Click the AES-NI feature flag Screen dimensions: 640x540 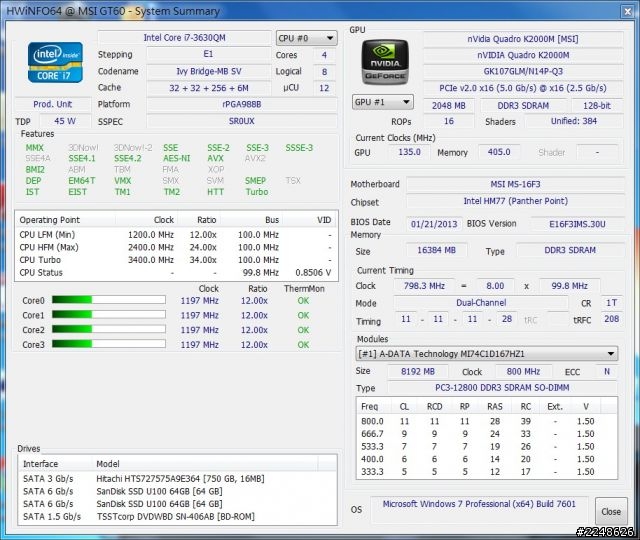click(177, 158)
